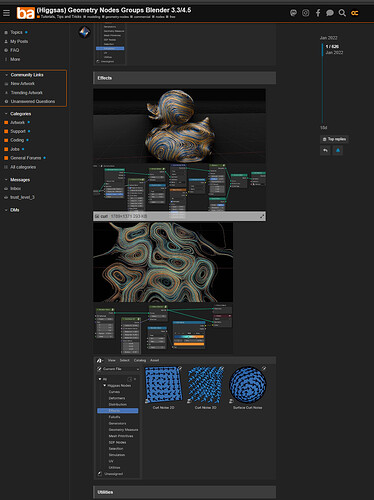Open the chat bubble icon
This screenshot has height=500, width=374.
pos(330,13)
